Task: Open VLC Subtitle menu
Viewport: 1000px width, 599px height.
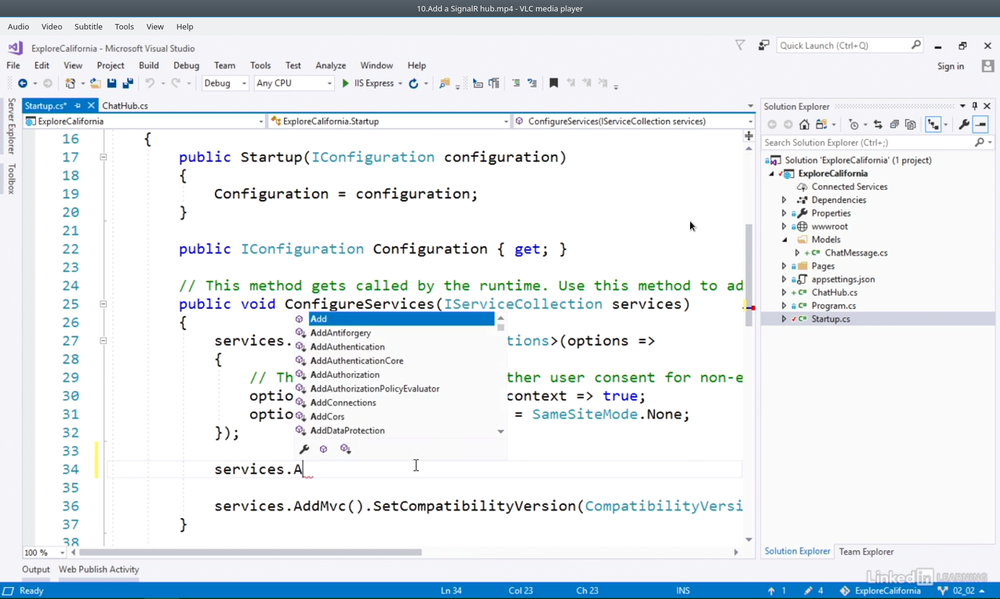Action: click(88, 27)
